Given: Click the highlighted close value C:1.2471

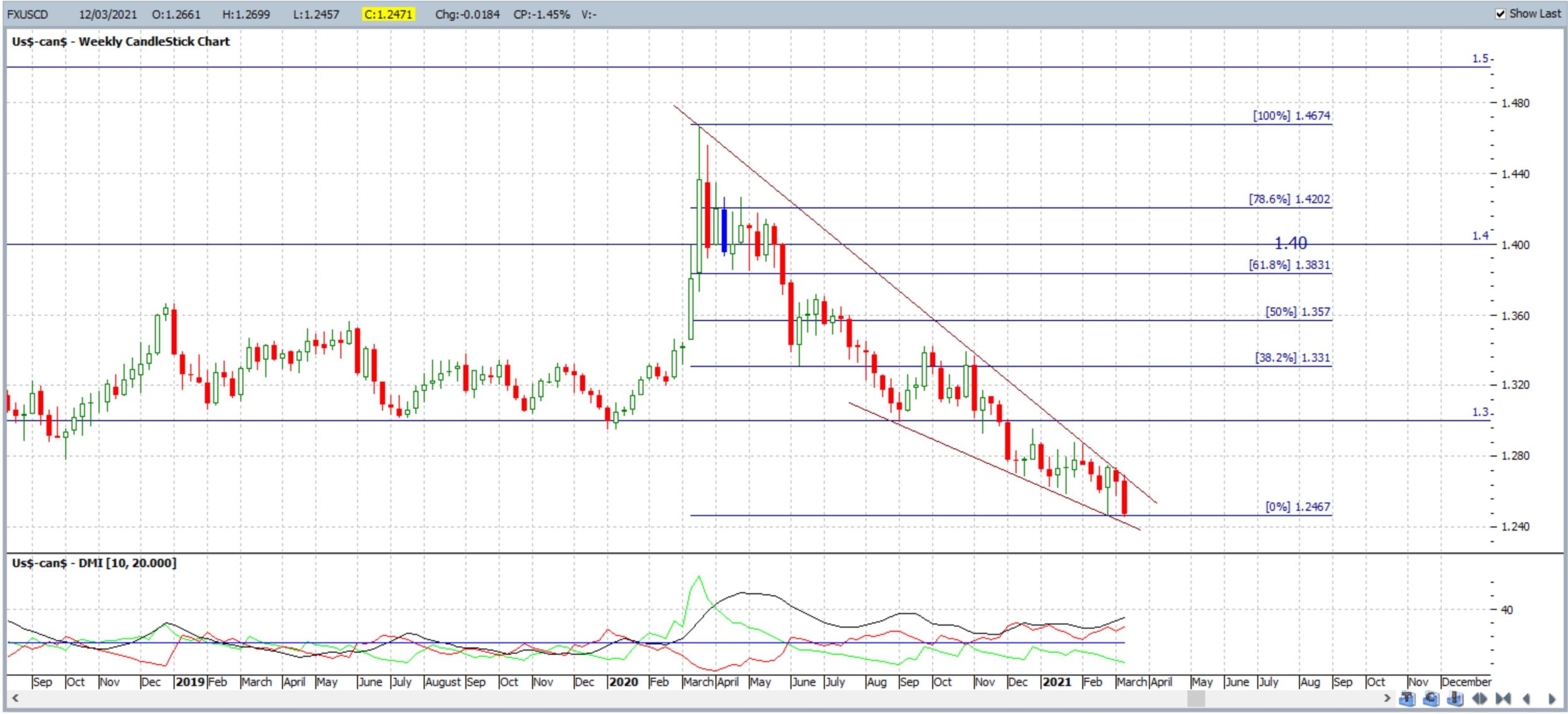Looking at the screenshot, I should coord(388,14).
